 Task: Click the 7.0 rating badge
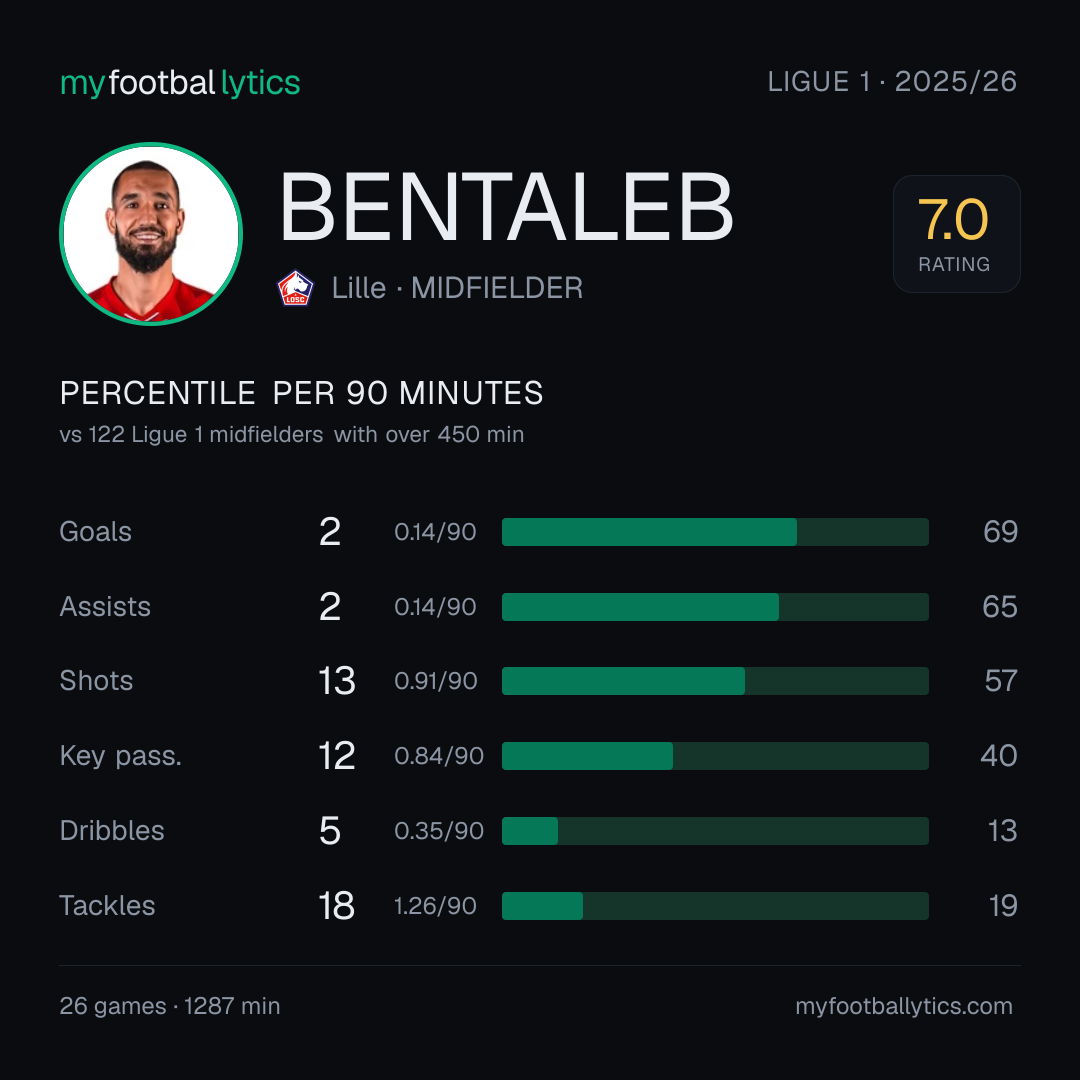click(x=956, y=234)
